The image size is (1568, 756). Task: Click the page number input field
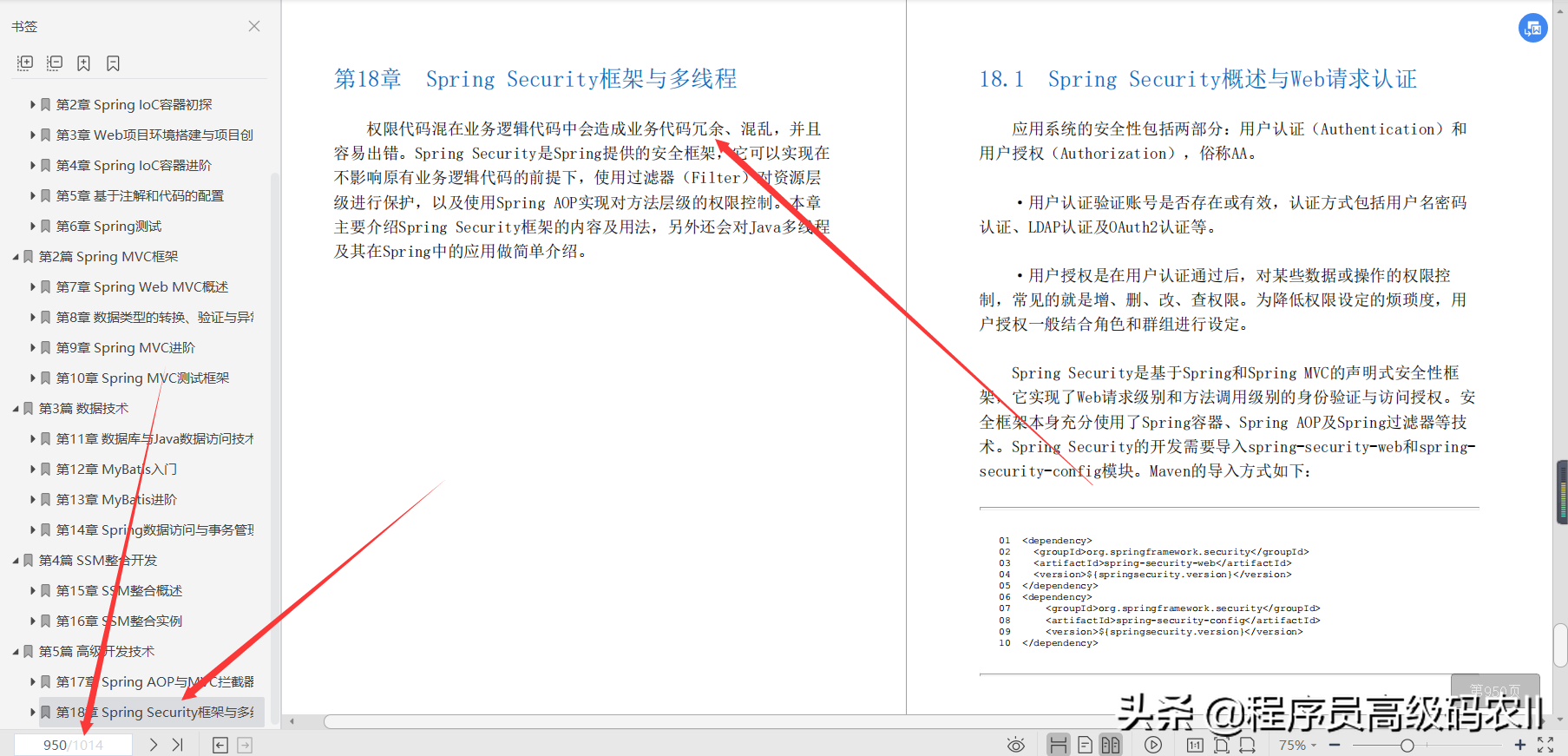click(x=73, y=745)
